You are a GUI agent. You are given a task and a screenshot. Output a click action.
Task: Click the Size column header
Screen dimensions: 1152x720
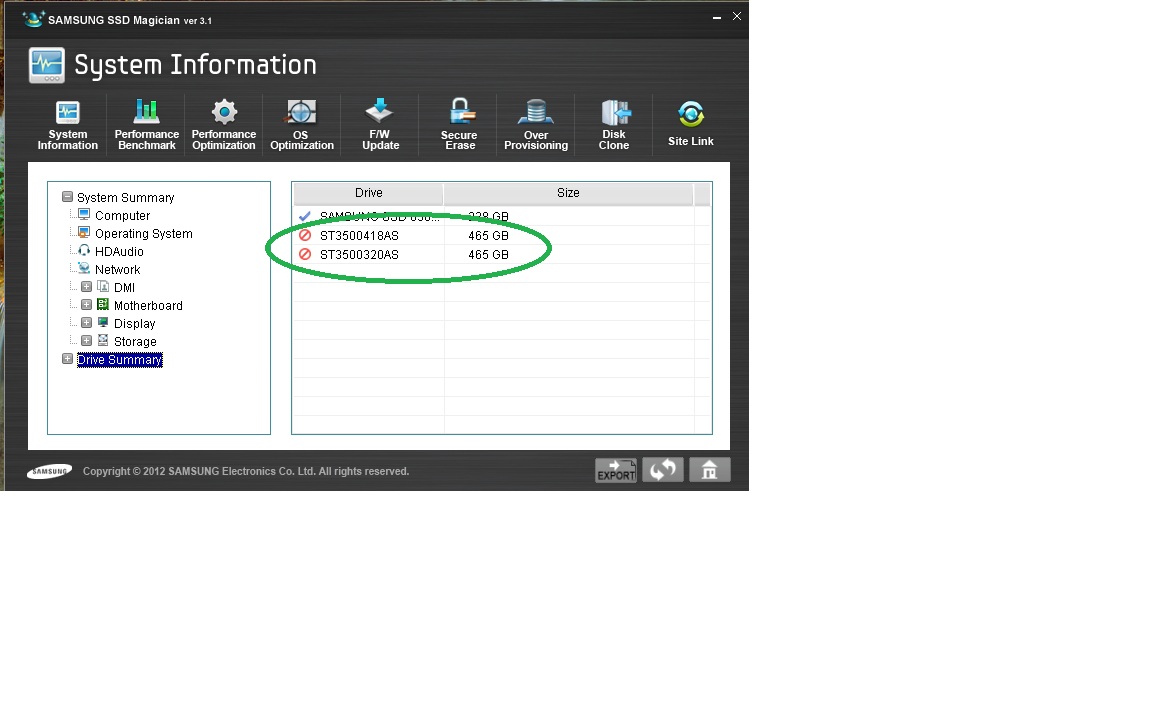click(x=568, y=193)
